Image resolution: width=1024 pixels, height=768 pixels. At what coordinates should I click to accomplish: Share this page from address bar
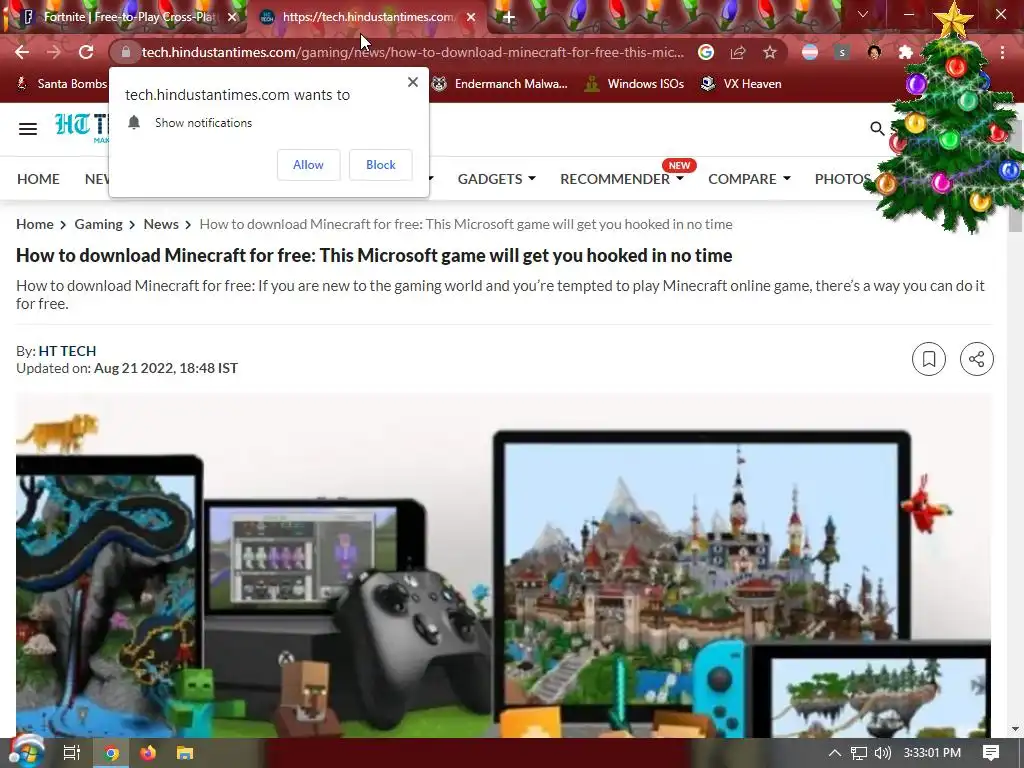[738, 52]
